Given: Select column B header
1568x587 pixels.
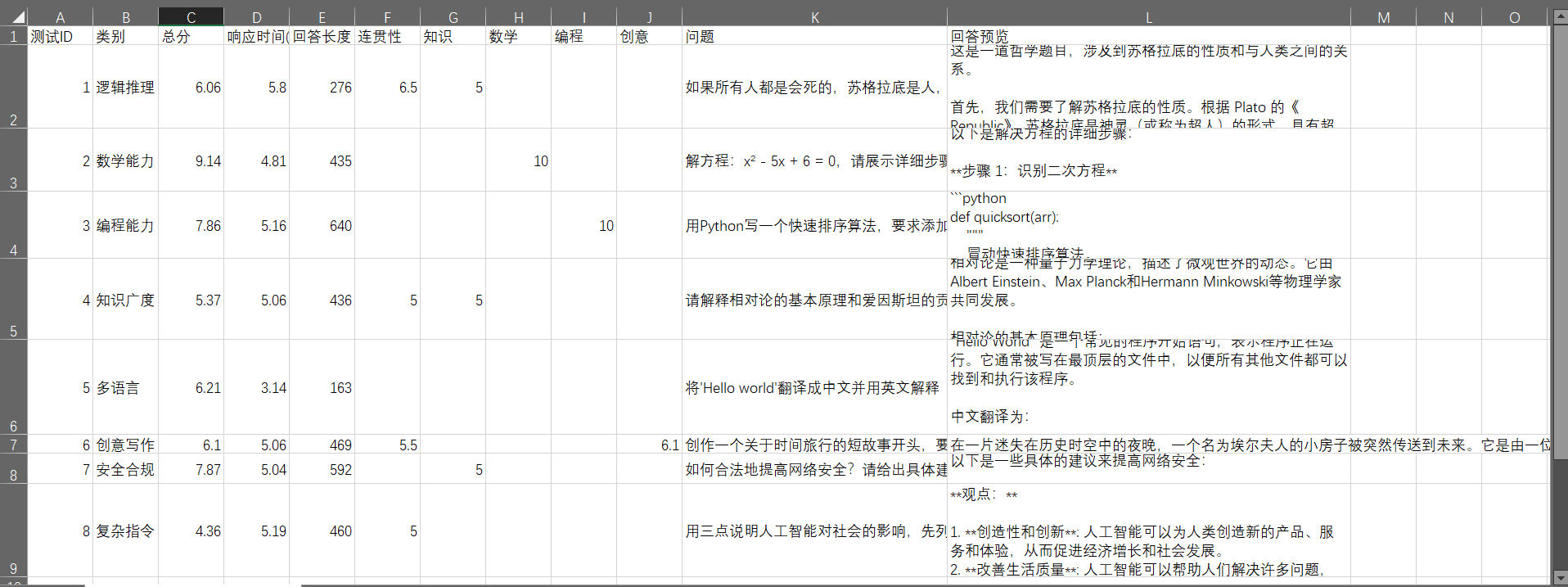Looking at the screenshot, I should (x=125, y=17).
